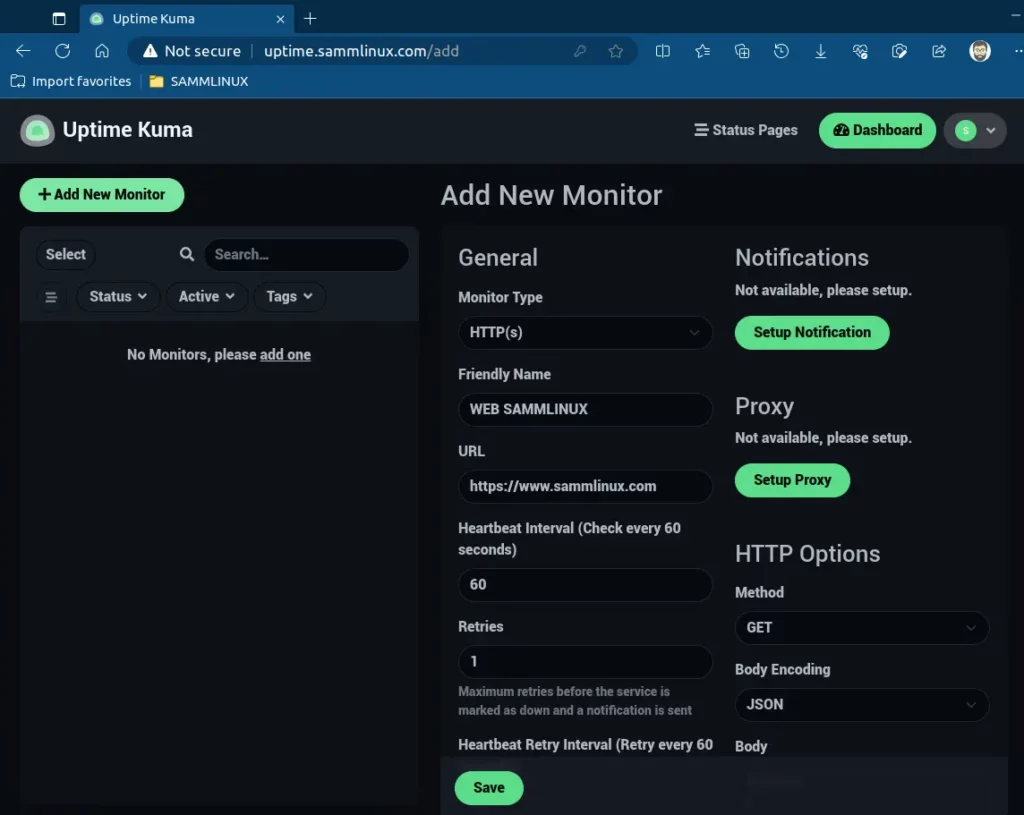Expand the Tags filter dropdown
Viewport: 1024px width, 815px height.
pos(289,296)
